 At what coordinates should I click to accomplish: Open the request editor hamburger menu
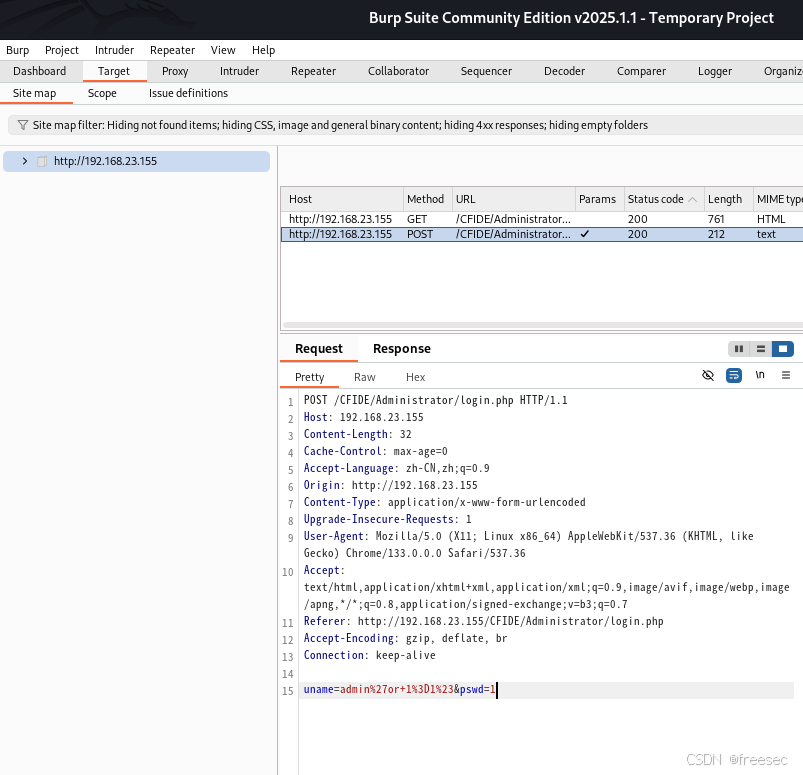[x=786, y=375]
